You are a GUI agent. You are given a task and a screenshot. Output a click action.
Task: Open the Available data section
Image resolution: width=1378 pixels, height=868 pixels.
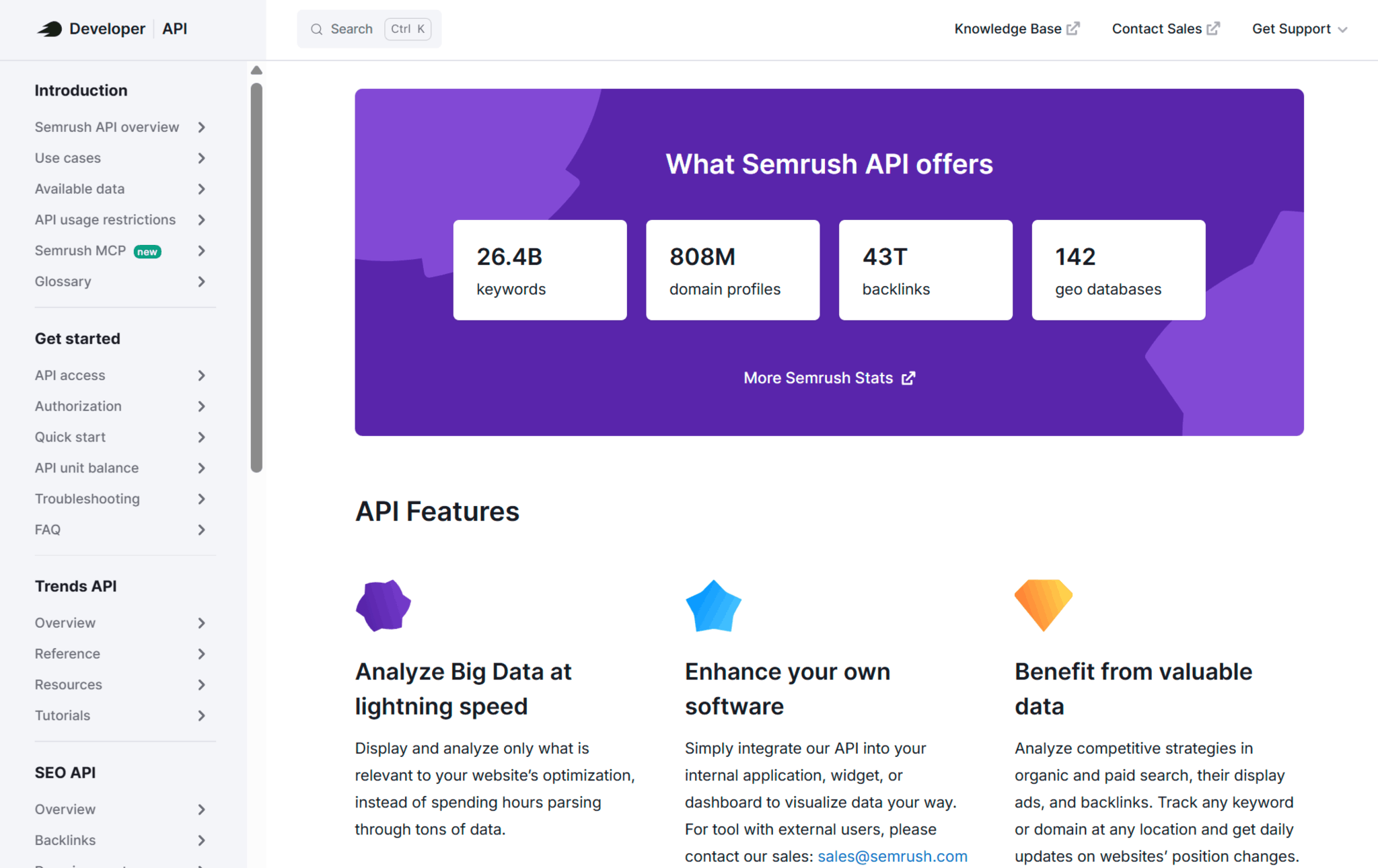pos(79,189)
